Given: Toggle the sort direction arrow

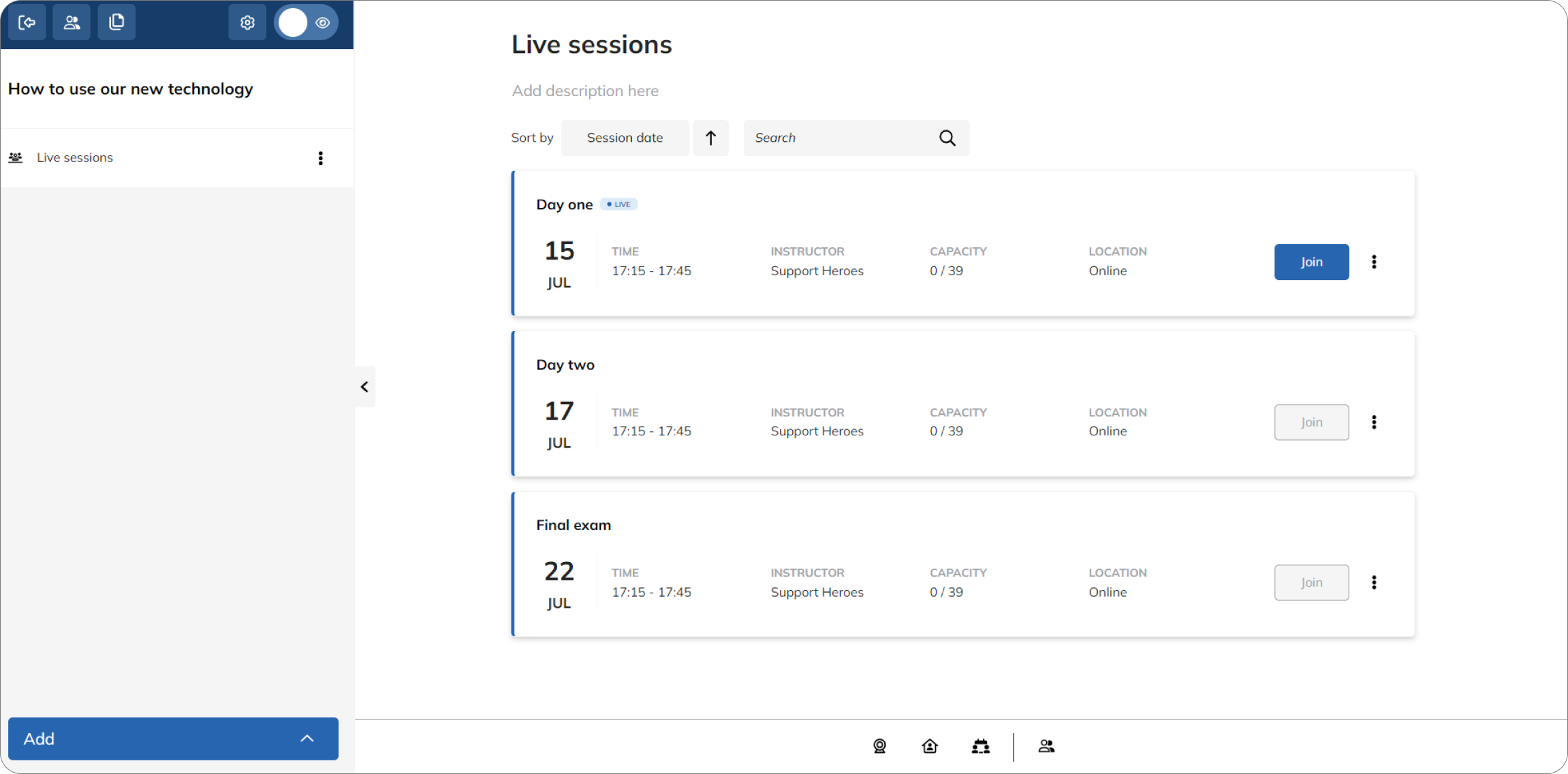Looking at the screenshot, I should pos(710,138).
